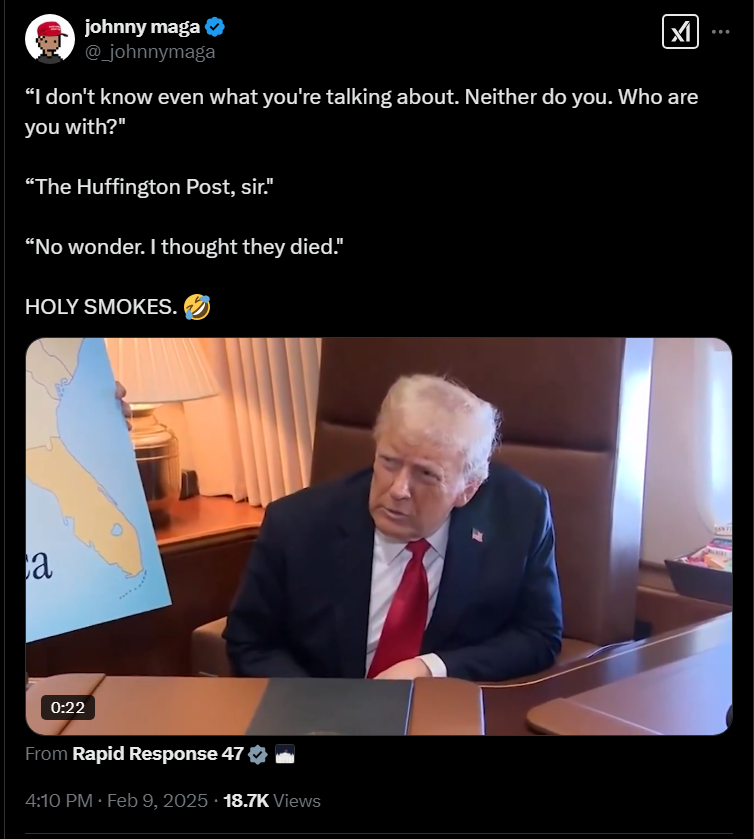Open the johnny maga display name link
754x839 pixels.
coord(142,27)
